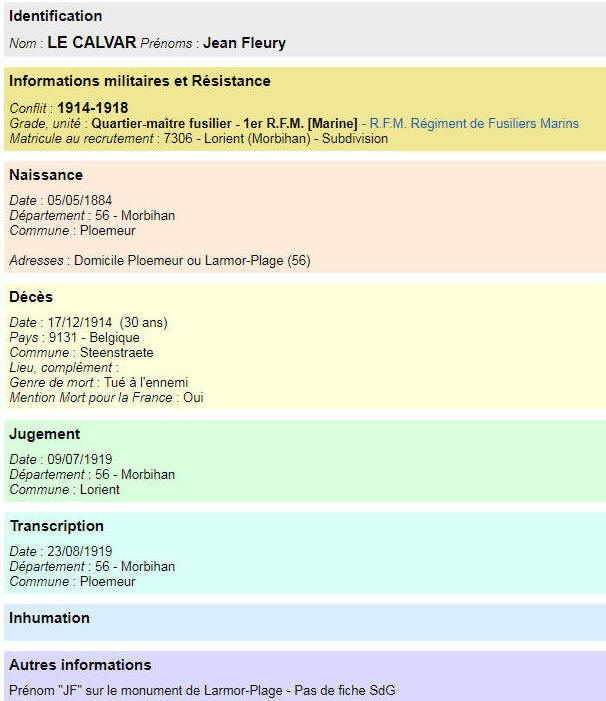Click the Autres informations heading
606x701 pixels.
[x=80, y=665]
